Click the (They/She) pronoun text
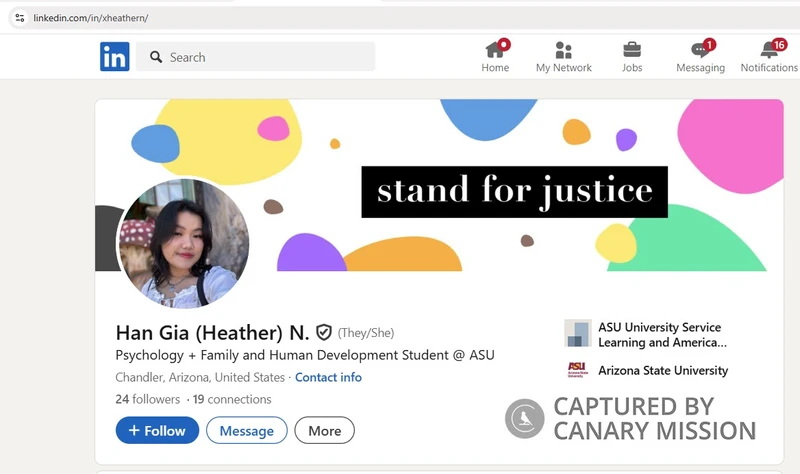Viewport: 800px width, 474px height. (x=366, y=333)
